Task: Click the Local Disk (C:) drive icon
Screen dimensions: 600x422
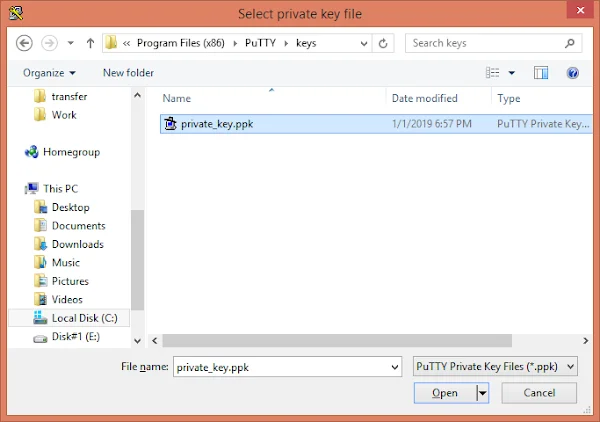Action: point(40,318)
